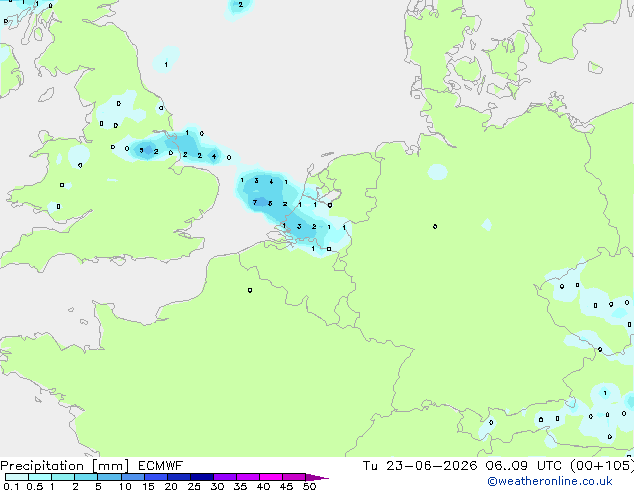Click the over-50 mm legend arrow tip

317,477
